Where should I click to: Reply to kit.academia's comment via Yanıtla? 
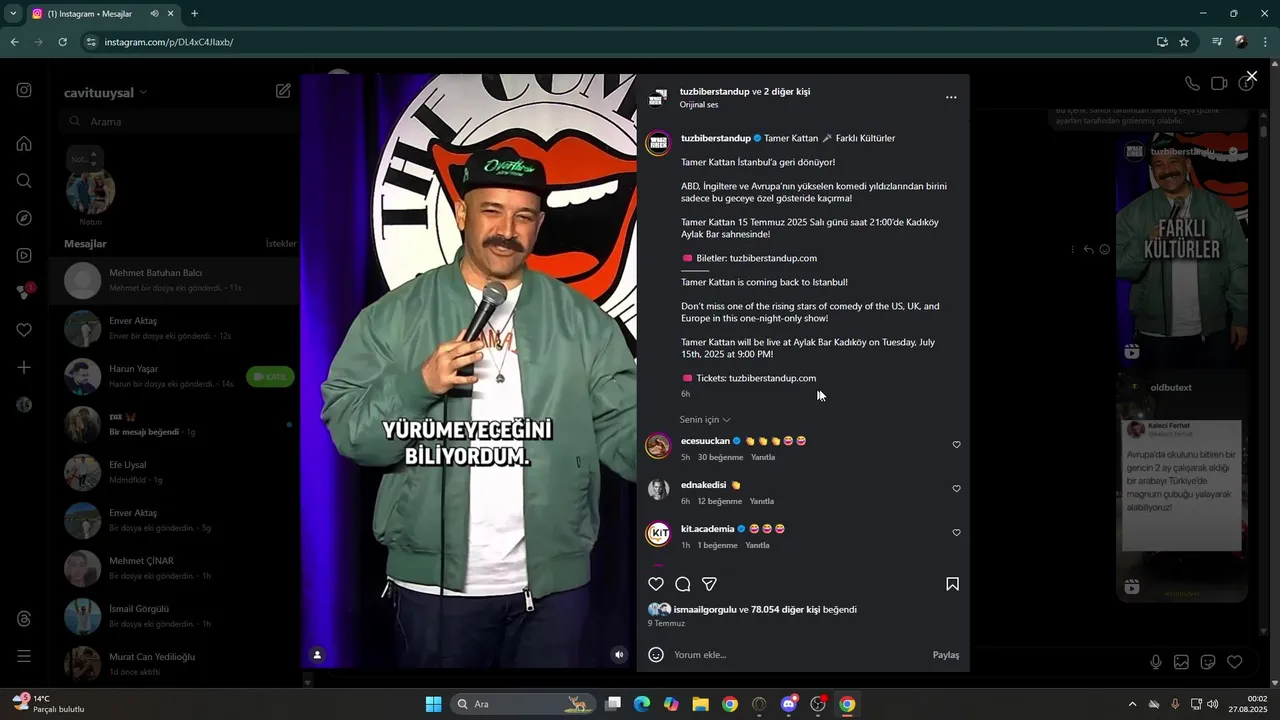tap(757, 545)
